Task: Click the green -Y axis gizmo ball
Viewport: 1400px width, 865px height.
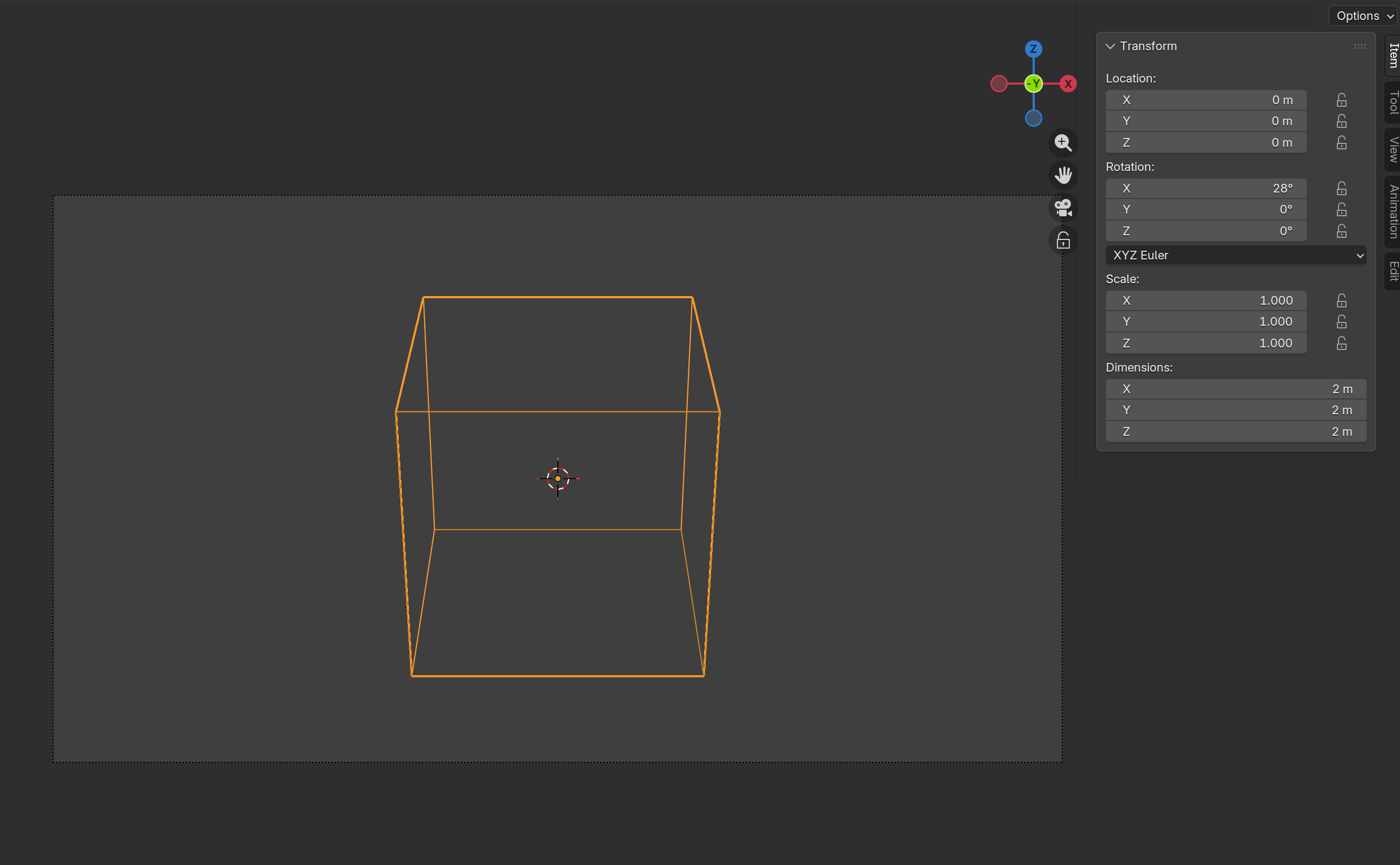Action: pyautogui.click(x=1033, y=84)
